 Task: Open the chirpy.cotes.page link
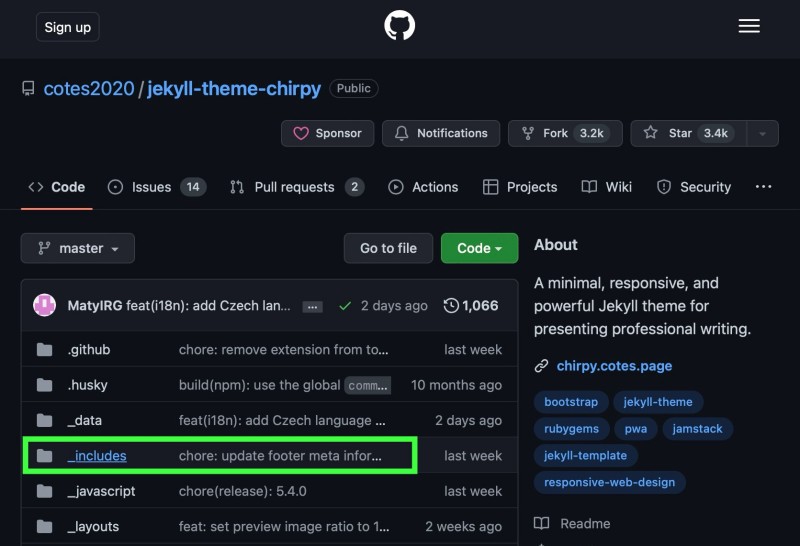[x=614, y=366]
